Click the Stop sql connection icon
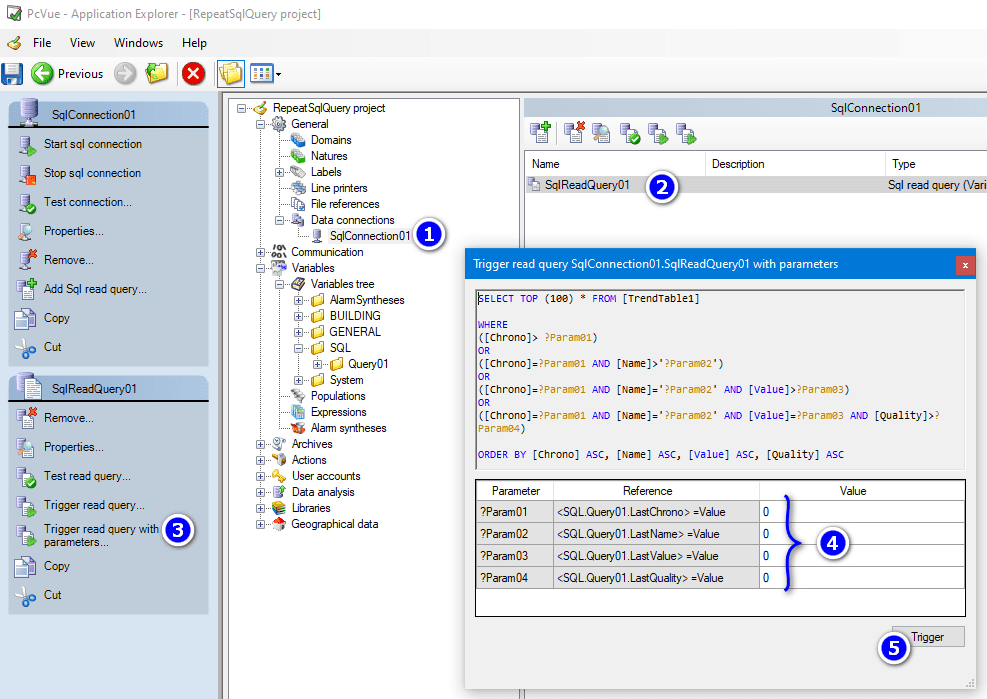The width and height of the screenshot is (987, 699). [x=27, y=174]
